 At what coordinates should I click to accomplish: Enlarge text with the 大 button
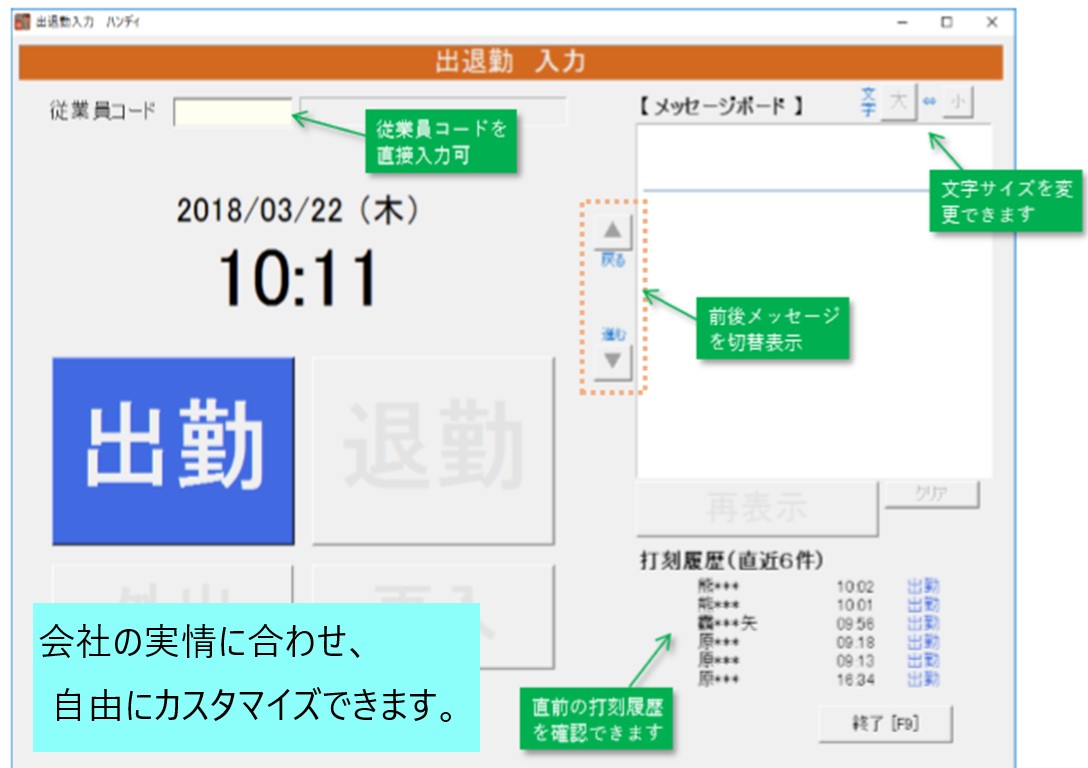pos(898,103)
